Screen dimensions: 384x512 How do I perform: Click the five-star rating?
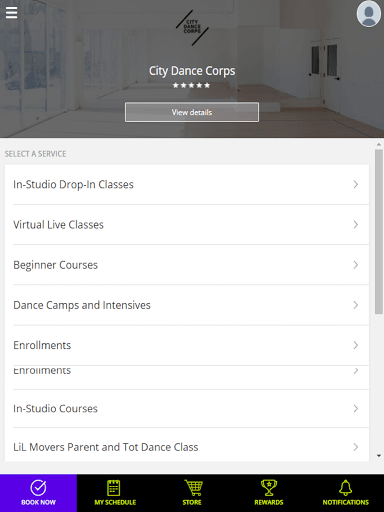[x=191, y=85]
